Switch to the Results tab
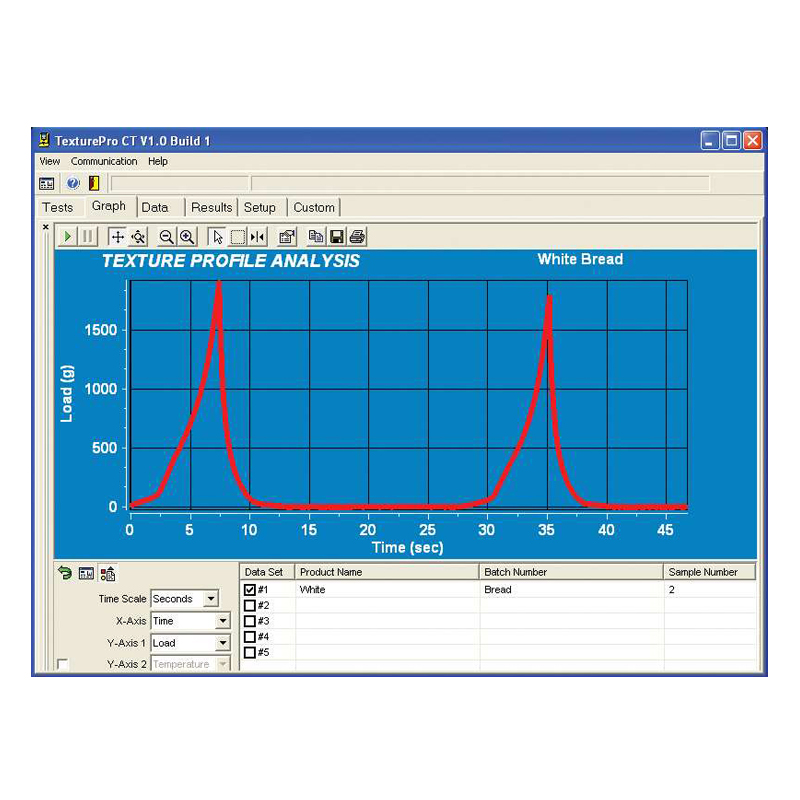Screen dimensions: 800x800 [211, 208]
